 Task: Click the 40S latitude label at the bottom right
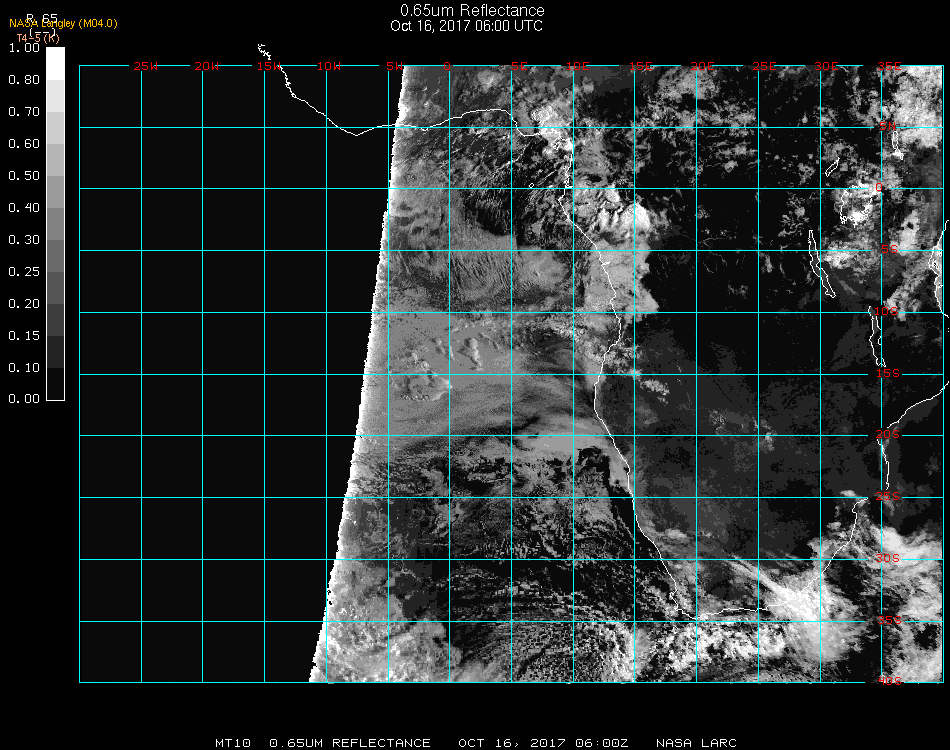[889, 681]
